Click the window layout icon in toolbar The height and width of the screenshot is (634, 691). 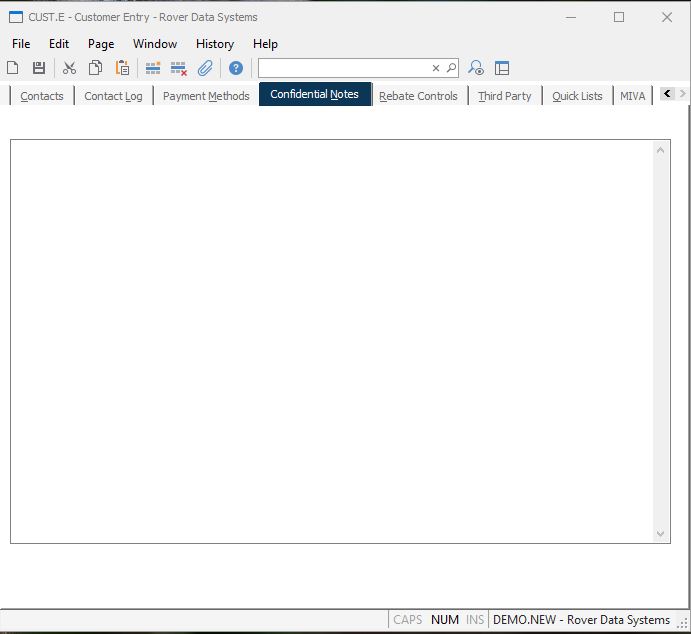coord(502,68)
